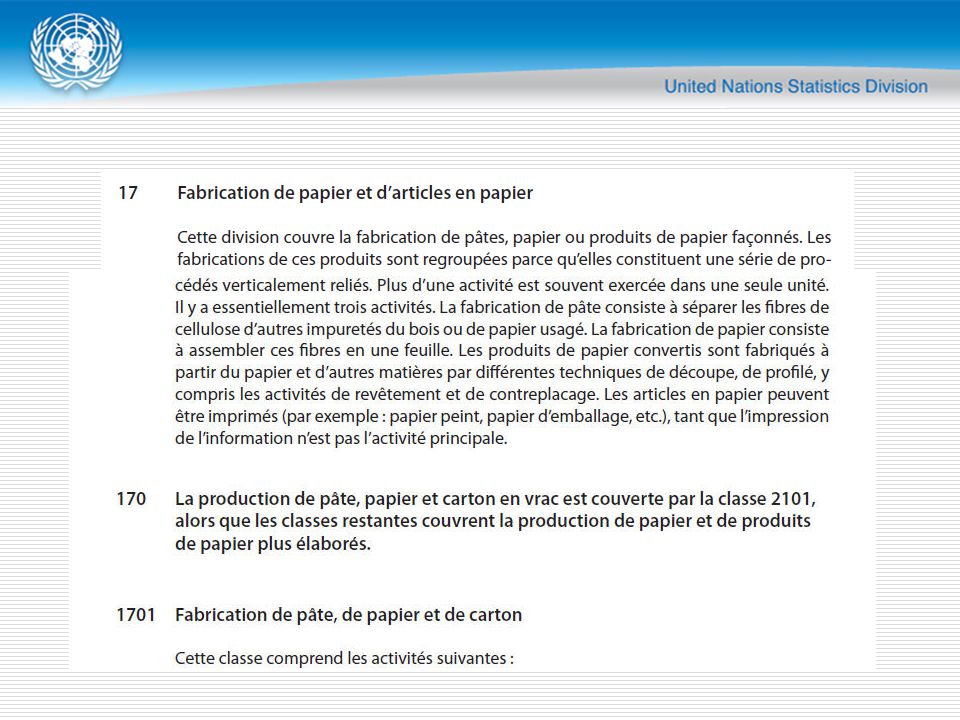Select the group code 170

(x=131, y=499)
